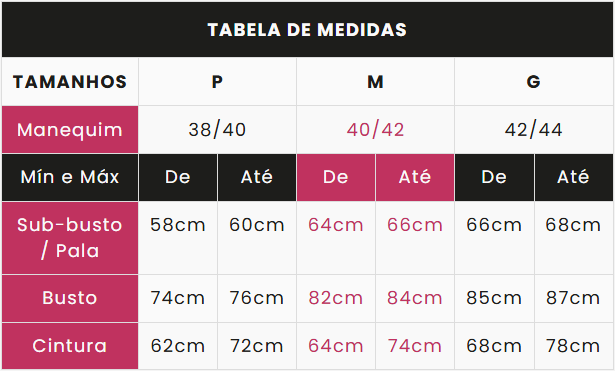Click the 78cm cintura value
This screenshot has width=615, height=371.
point(573,346)
